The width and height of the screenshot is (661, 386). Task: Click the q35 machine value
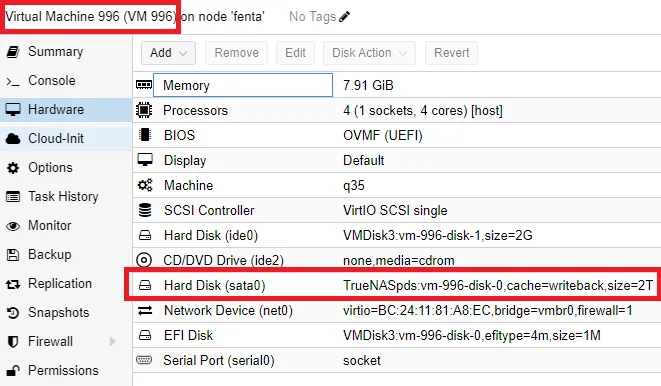coord(354,186)
